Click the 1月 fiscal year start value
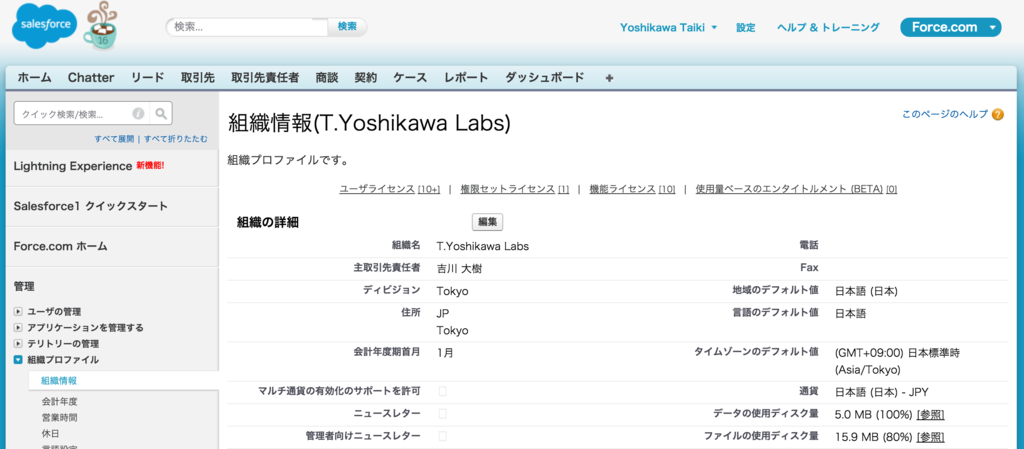This screenshot has height=449, width=1024. point(445,353)
